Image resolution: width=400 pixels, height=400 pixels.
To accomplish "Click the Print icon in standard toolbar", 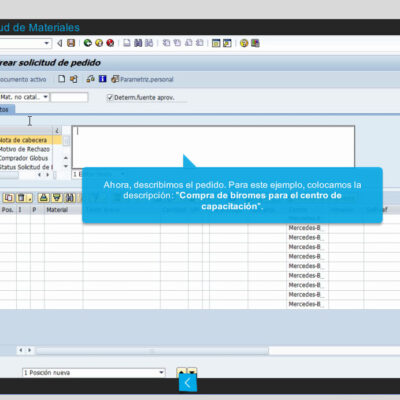I will click(127, 43).
